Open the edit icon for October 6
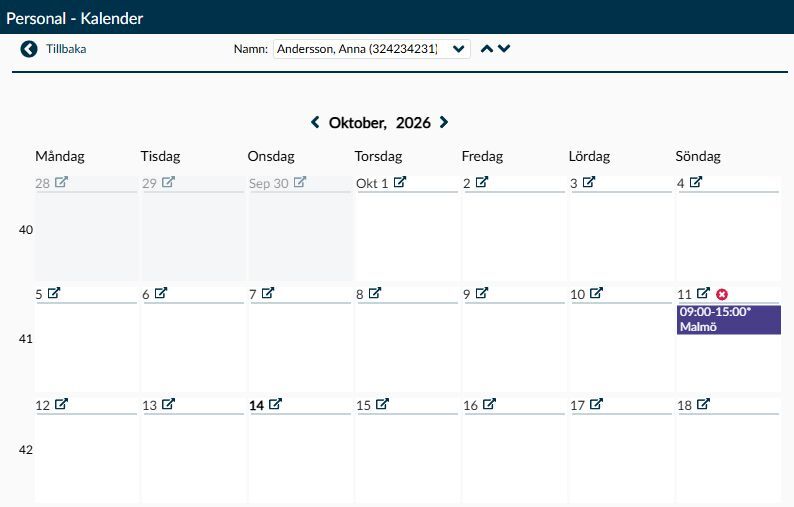This screenshot has height=507, width=794. click(161, 293)
